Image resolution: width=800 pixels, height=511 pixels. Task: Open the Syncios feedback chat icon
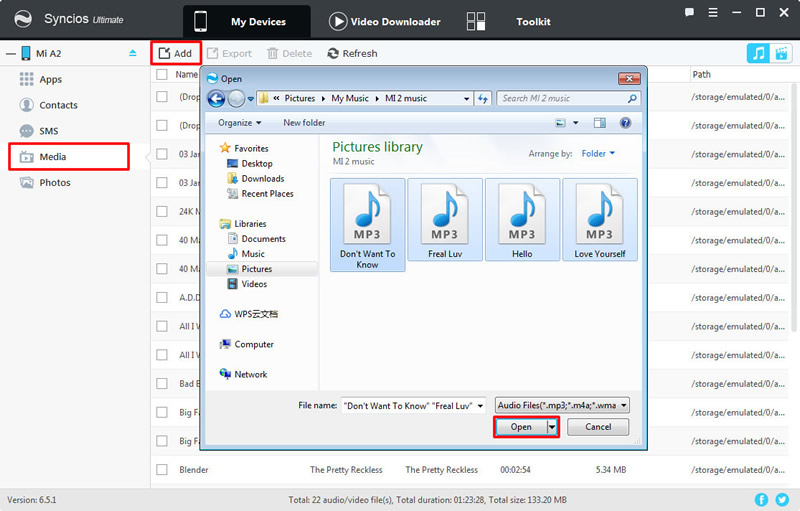click(x=689, y=12)
